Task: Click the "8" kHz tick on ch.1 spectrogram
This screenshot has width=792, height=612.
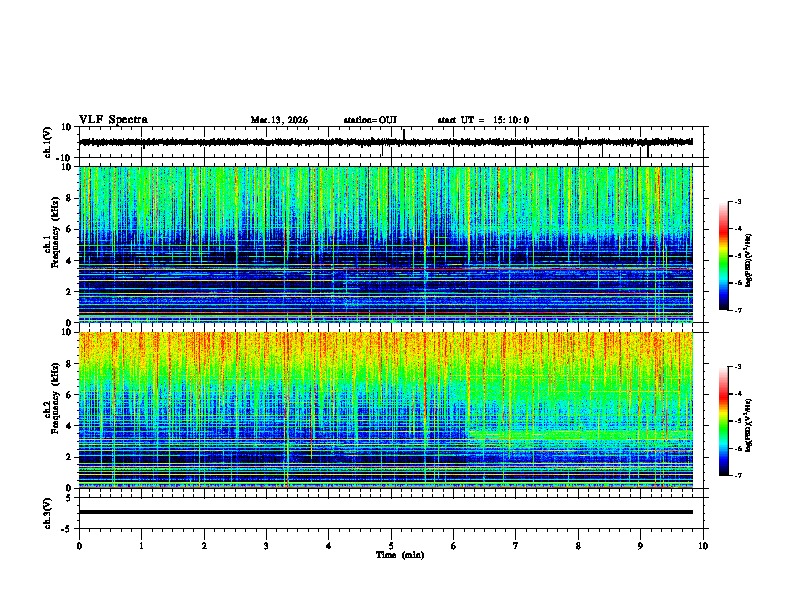Action: (70, 198)
